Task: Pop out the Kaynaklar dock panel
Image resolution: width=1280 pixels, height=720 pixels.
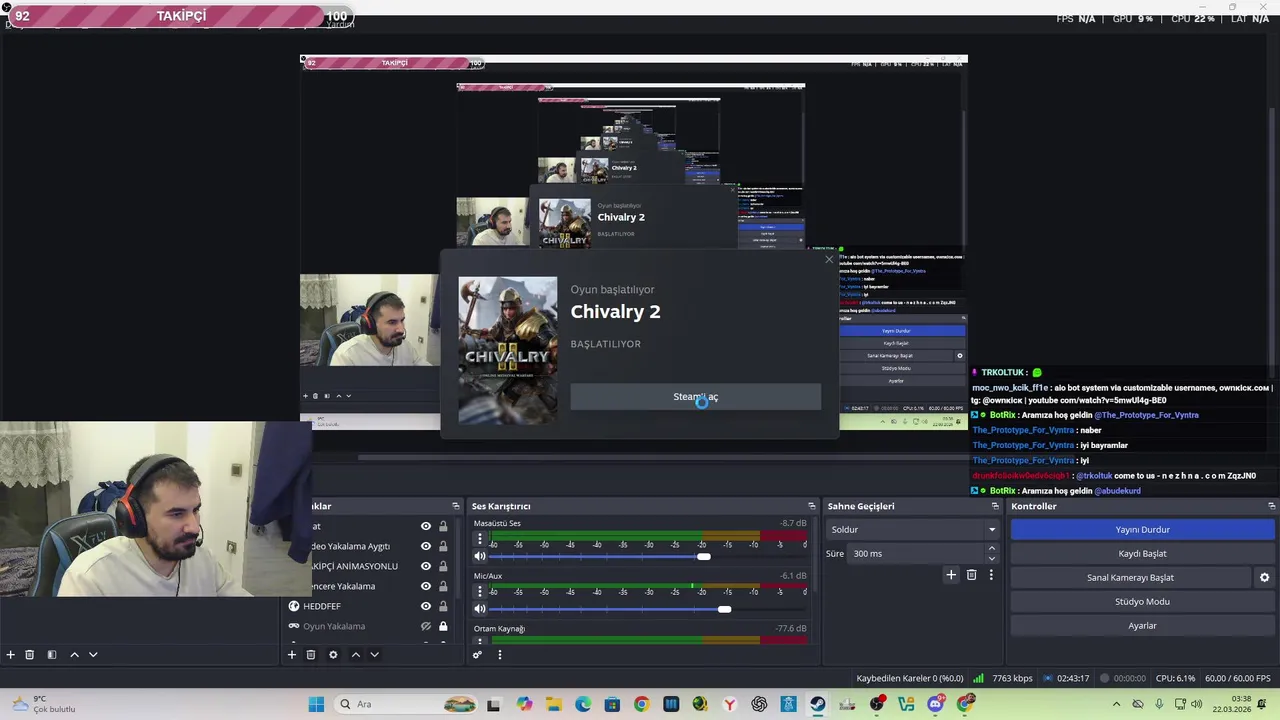Action: 456,506
